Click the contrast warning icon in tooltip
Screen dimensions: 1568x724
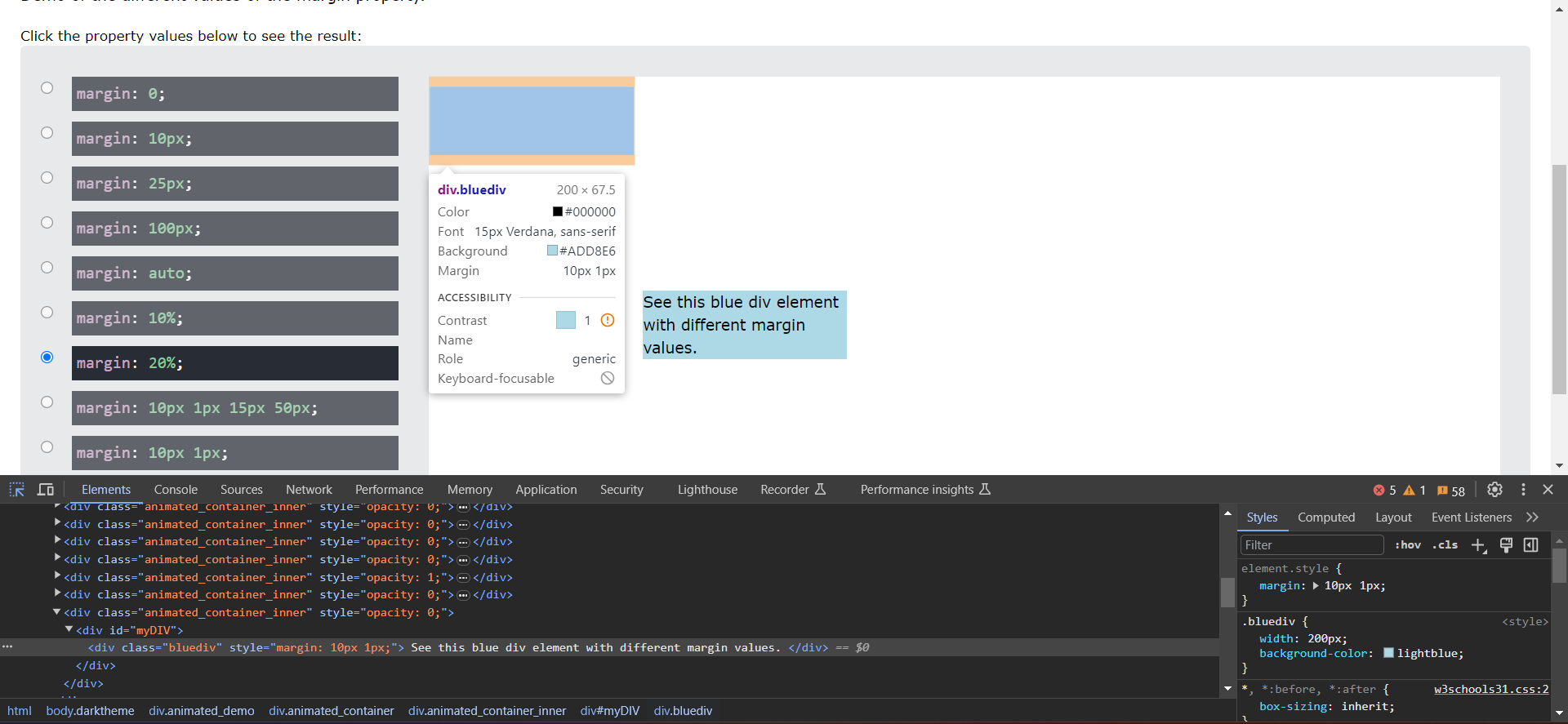click(x=608, y=320)
